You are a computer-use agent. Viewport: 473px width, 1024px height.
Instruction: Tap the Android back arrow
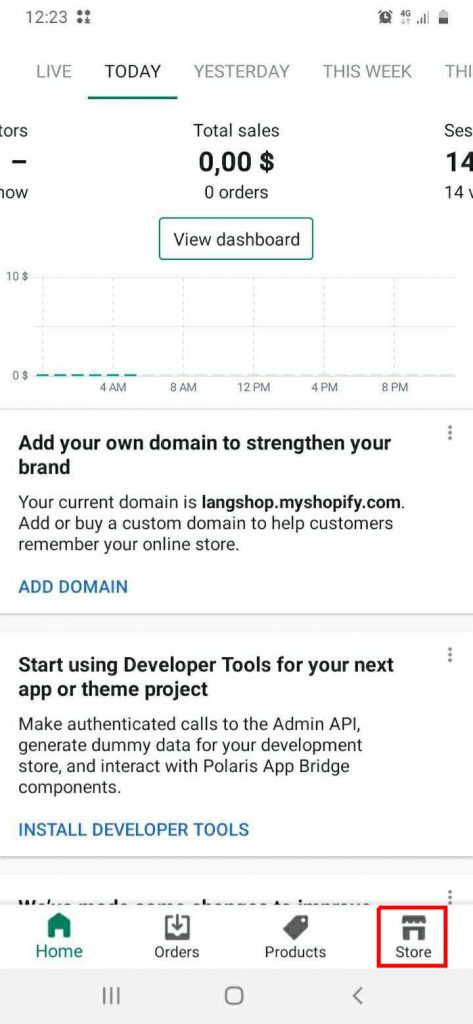click(357, 995)
